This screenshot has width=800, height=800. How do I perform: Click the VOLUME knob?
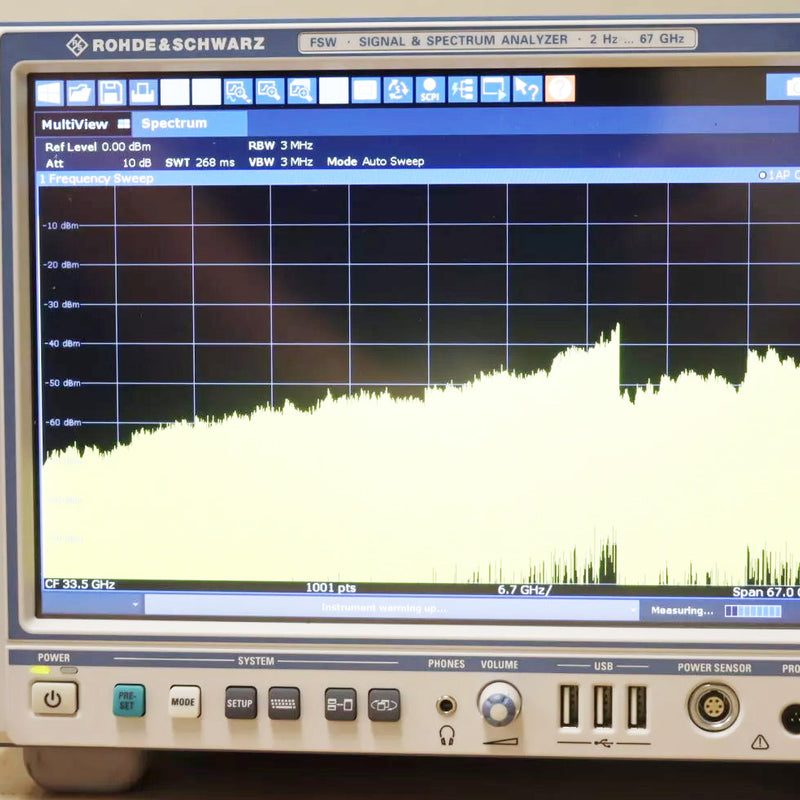[x=499, y=705]
